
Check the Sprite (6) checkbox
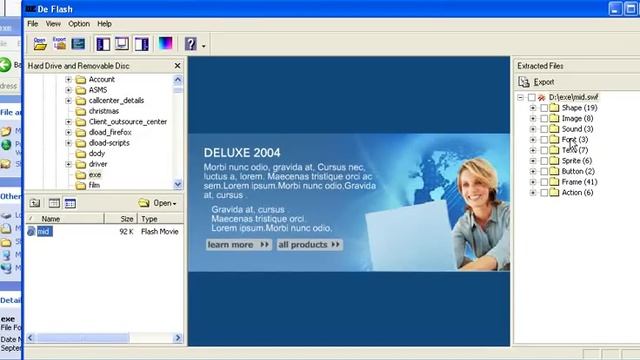(544, 161)
